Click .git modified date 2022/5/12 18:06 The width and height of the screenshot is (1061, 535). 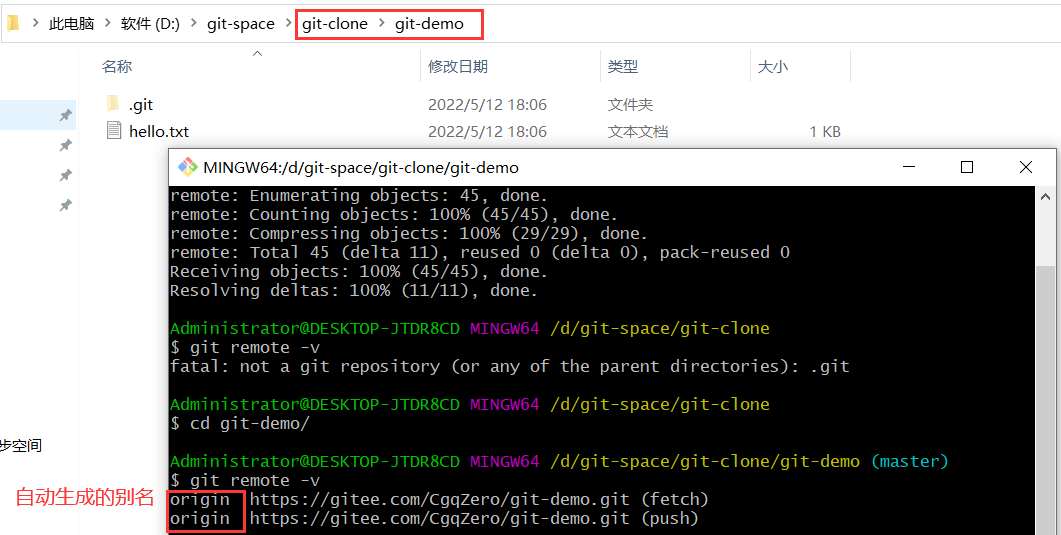[487, 105]
